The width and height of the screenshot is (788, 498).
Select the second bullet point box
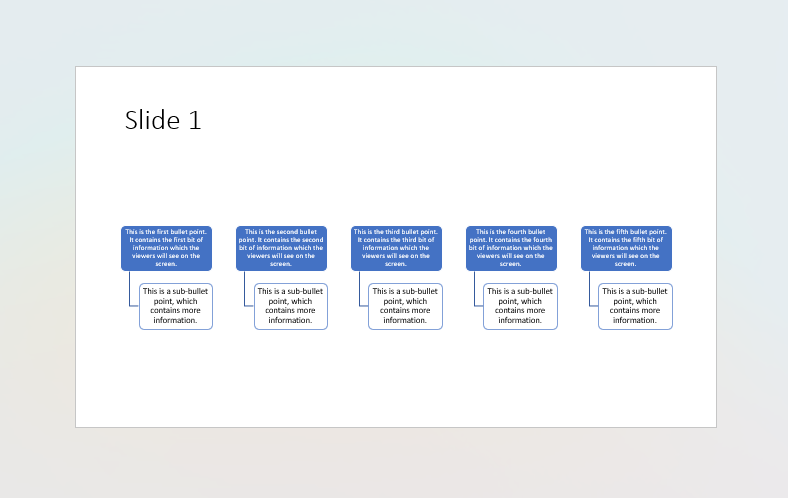click(281, 248)
